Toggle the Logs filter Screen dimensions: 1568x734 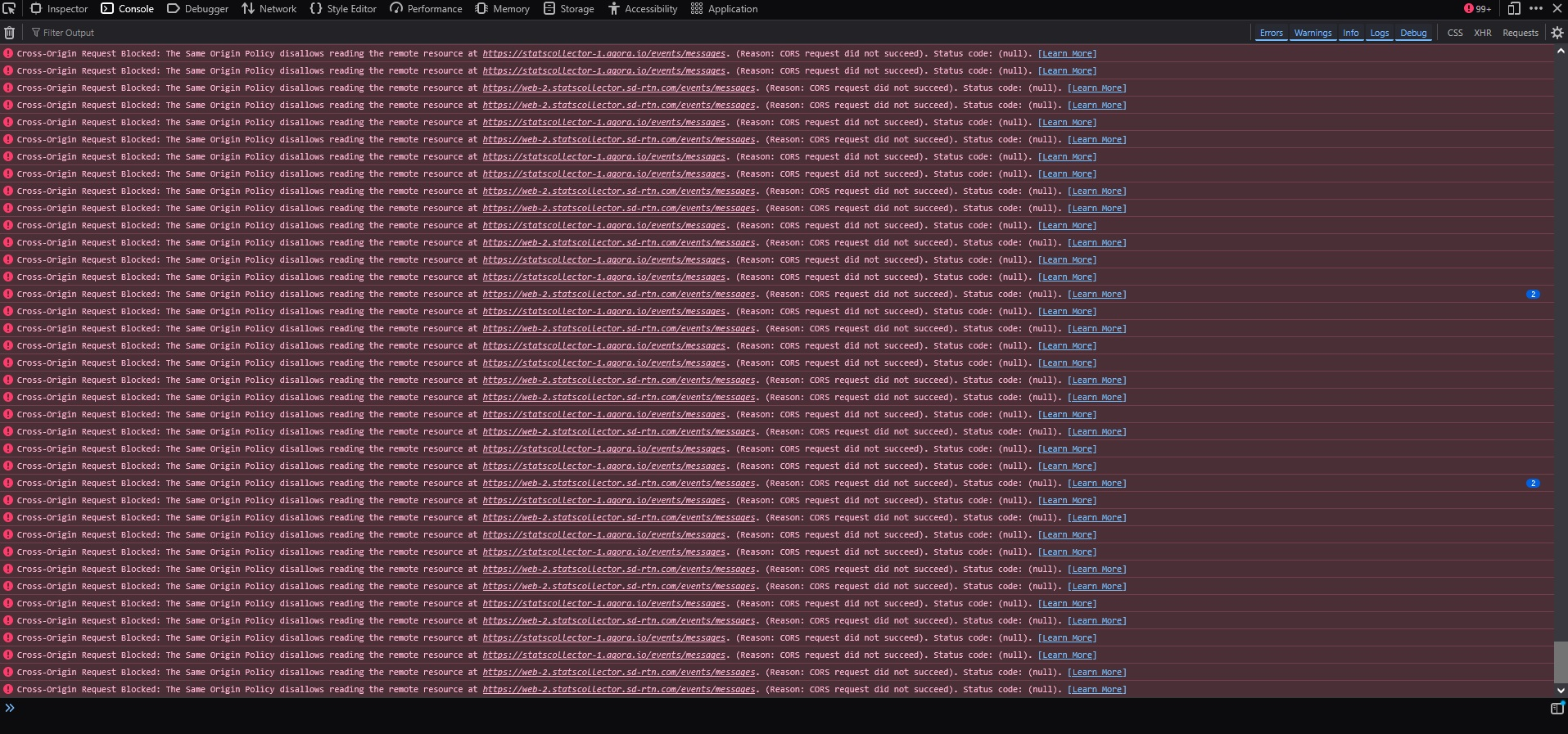1380,33
